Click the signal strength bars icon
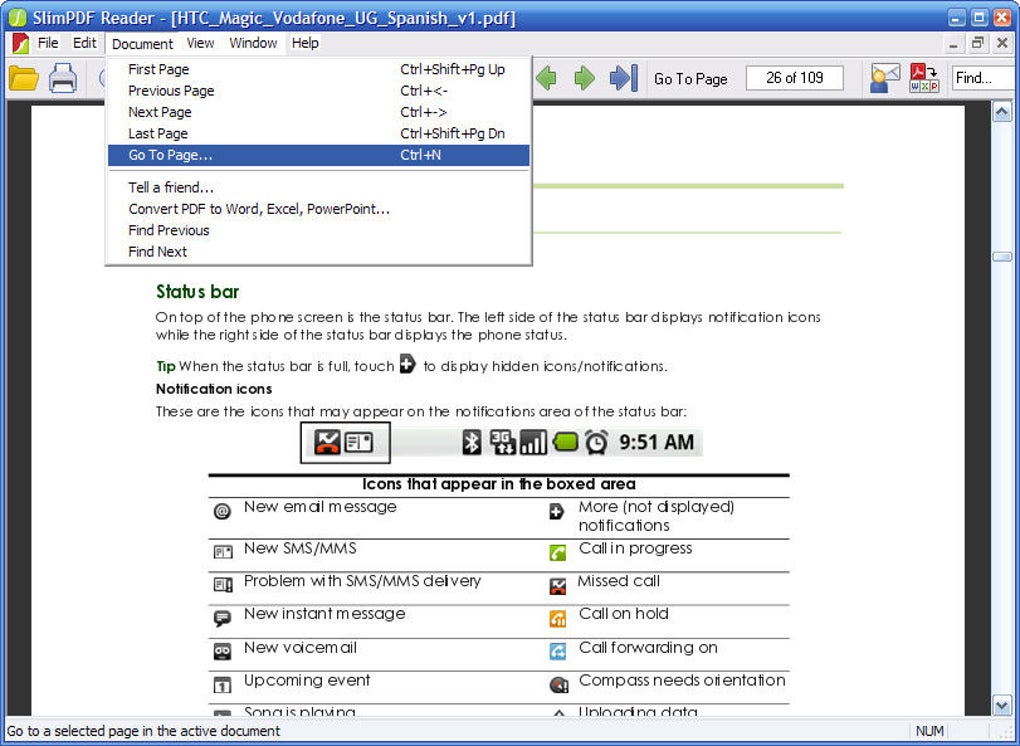 533,443
